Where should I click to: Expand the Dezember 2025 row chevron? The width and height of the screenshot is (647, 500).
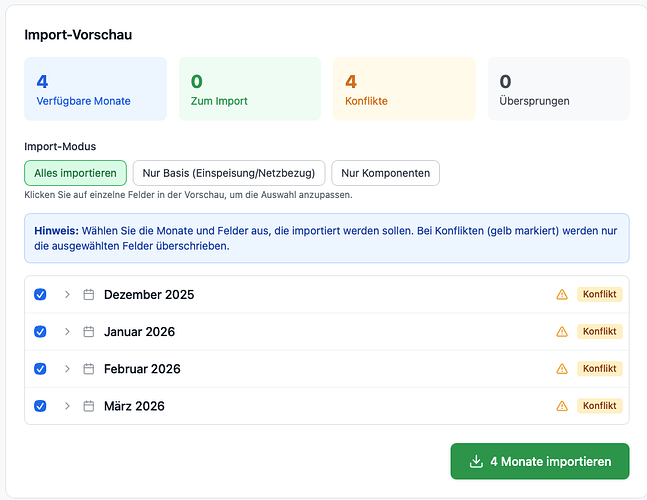67,295
